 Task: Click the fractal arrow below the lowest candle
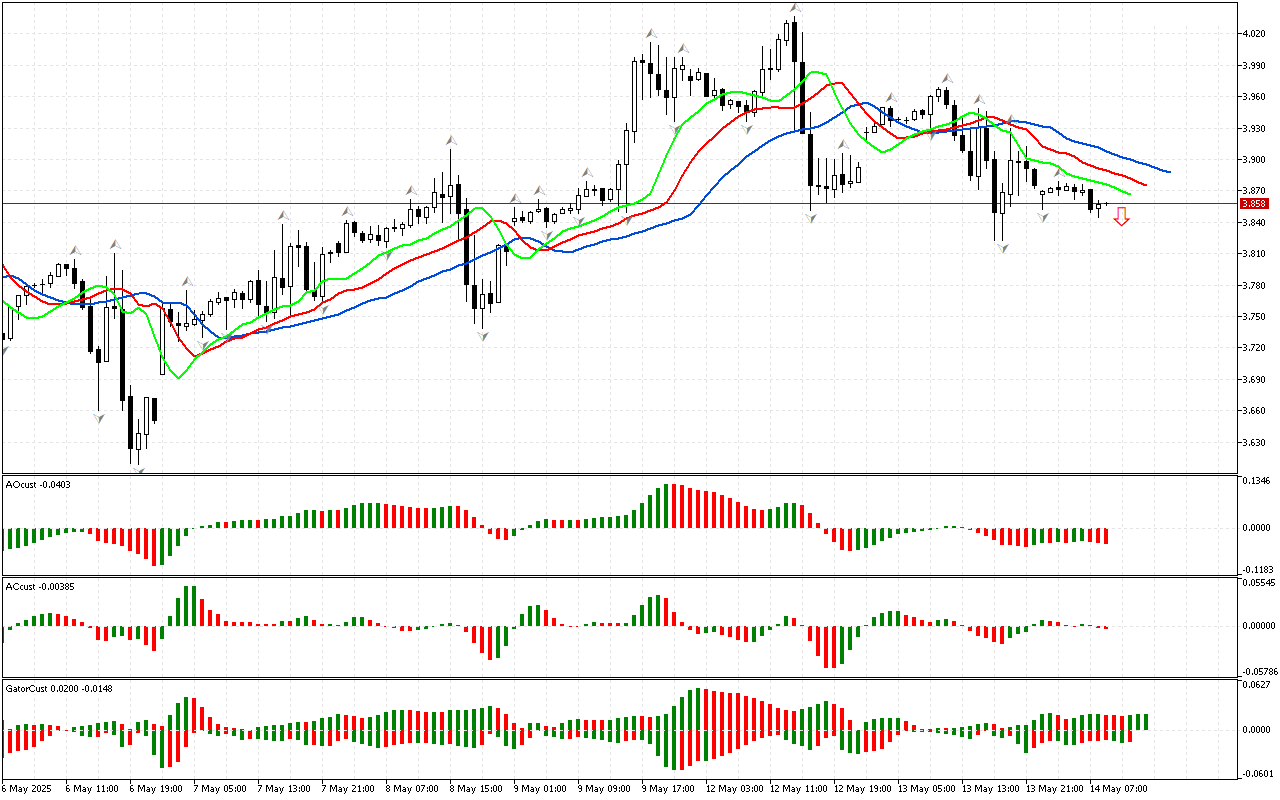(x=138, y=467)
